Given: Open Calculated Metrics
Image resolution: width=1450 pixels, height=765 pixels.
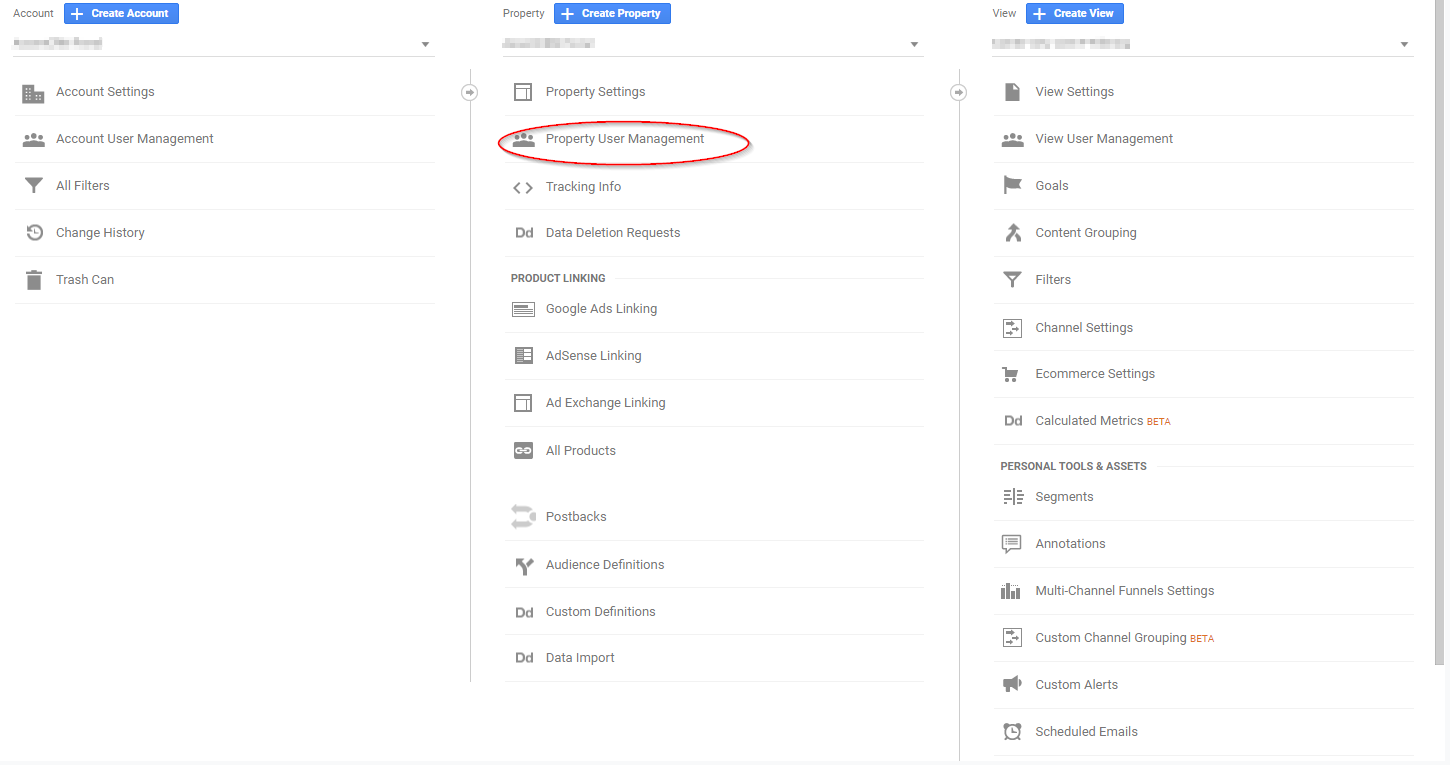Looking at the screenshot, I should (1089, 421).
